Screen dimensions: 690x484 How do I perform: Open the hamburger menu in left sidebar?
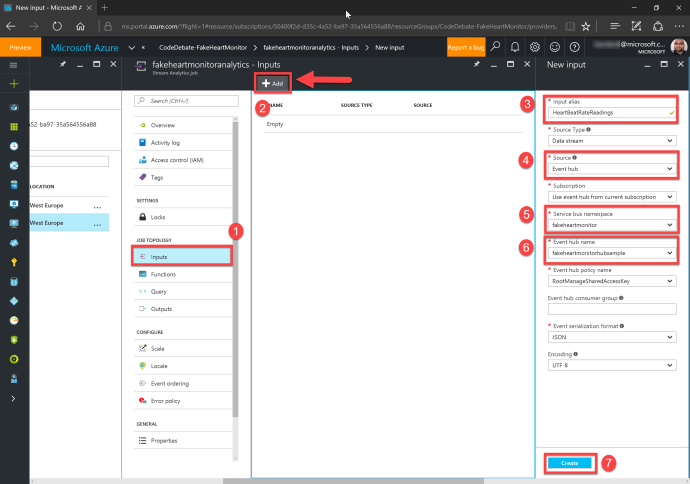click(x=13, y=64)
